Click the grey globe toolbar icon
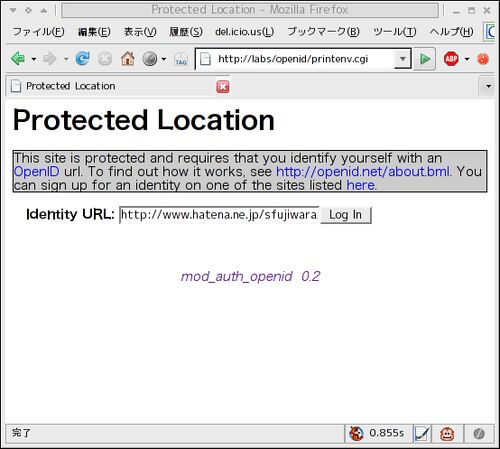 (x=150, y=59)
